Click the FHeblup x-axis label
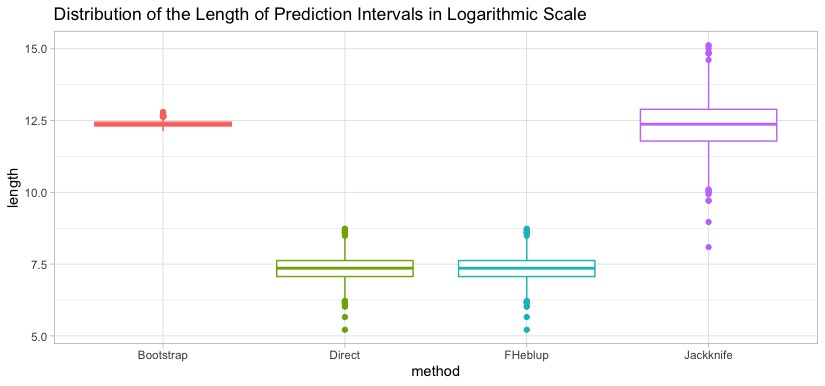The image size is (825, 386). [x=527, y=355]
